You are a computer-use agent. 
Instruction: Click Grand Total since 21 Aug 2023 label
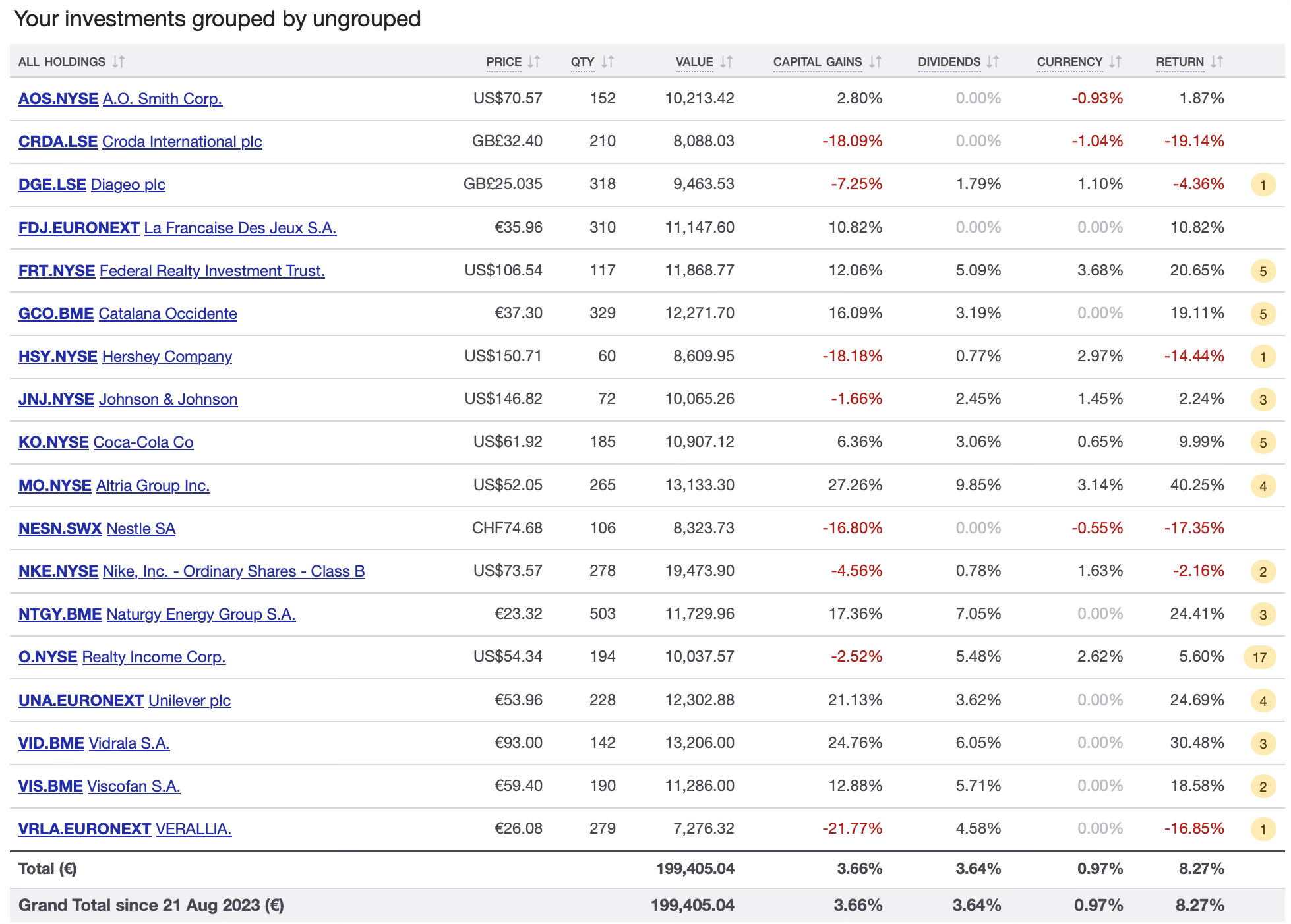pos(151,905)
